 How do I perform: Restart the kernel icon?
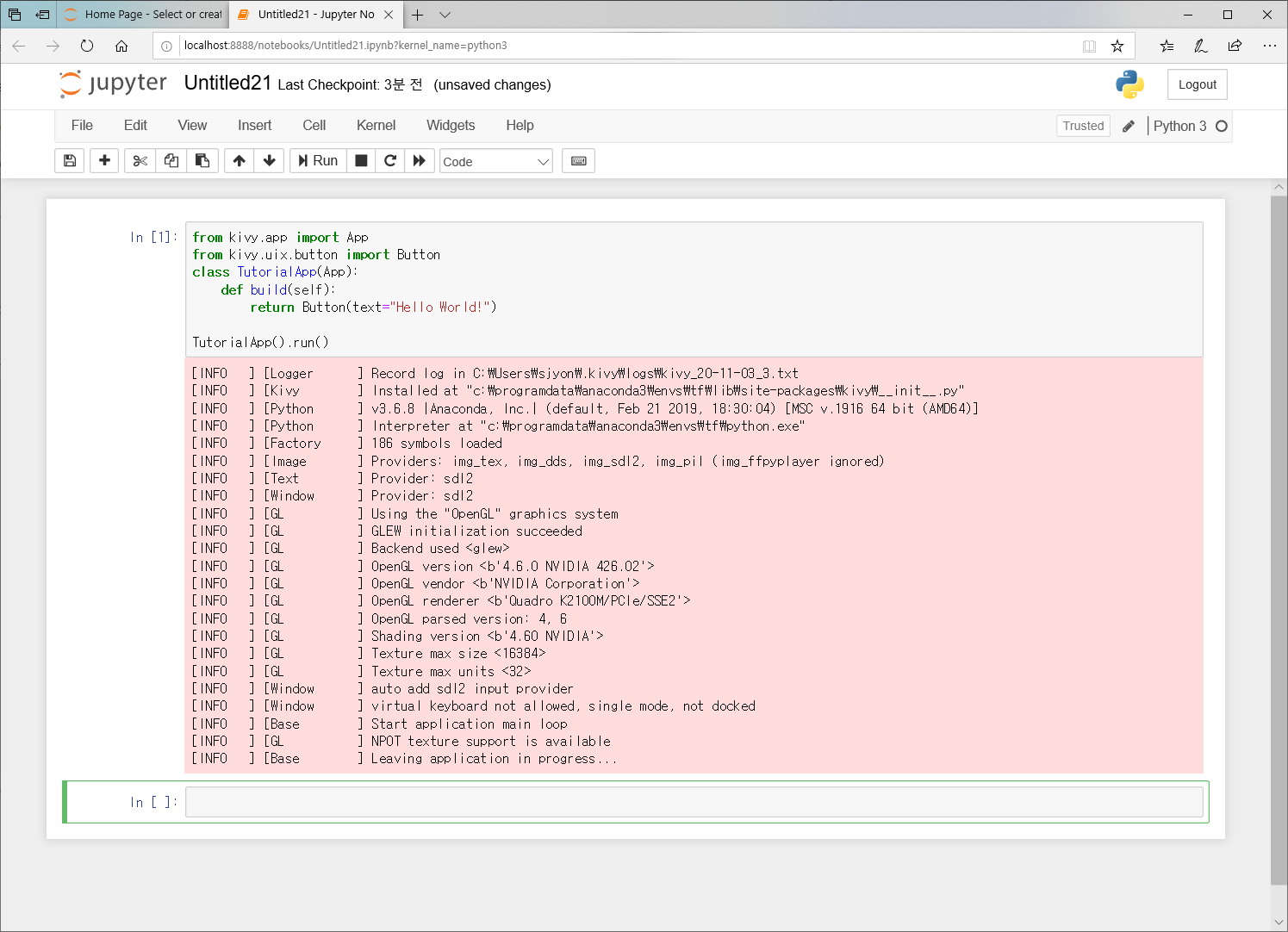click(x=390, y=161)
